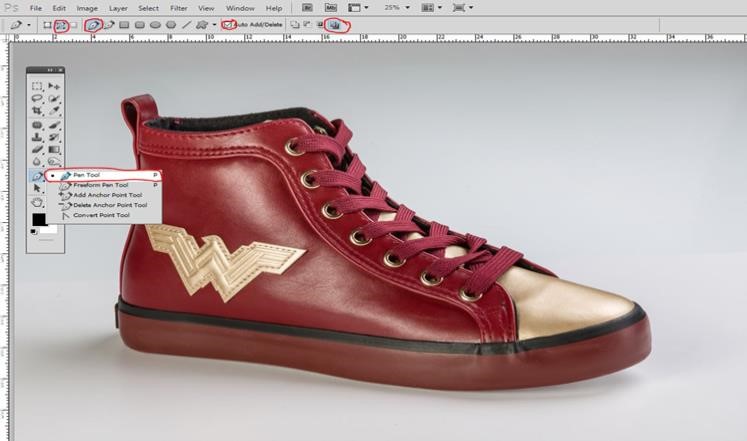Open the Filter menu

click(x=179, y=8)
